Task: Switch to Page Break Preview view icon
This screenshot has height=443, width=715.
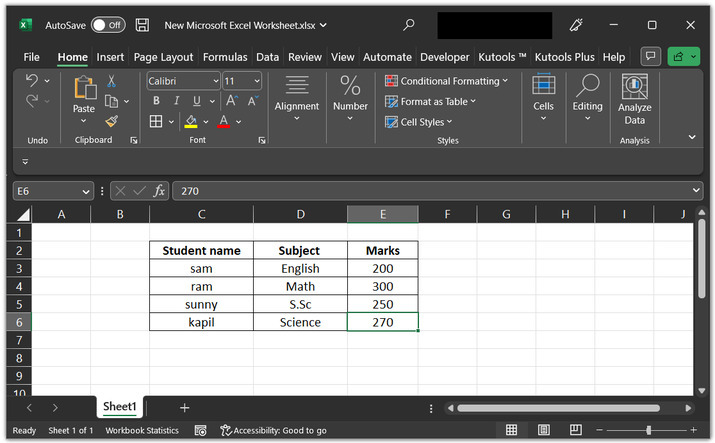Action: click(x=575, y=430)
